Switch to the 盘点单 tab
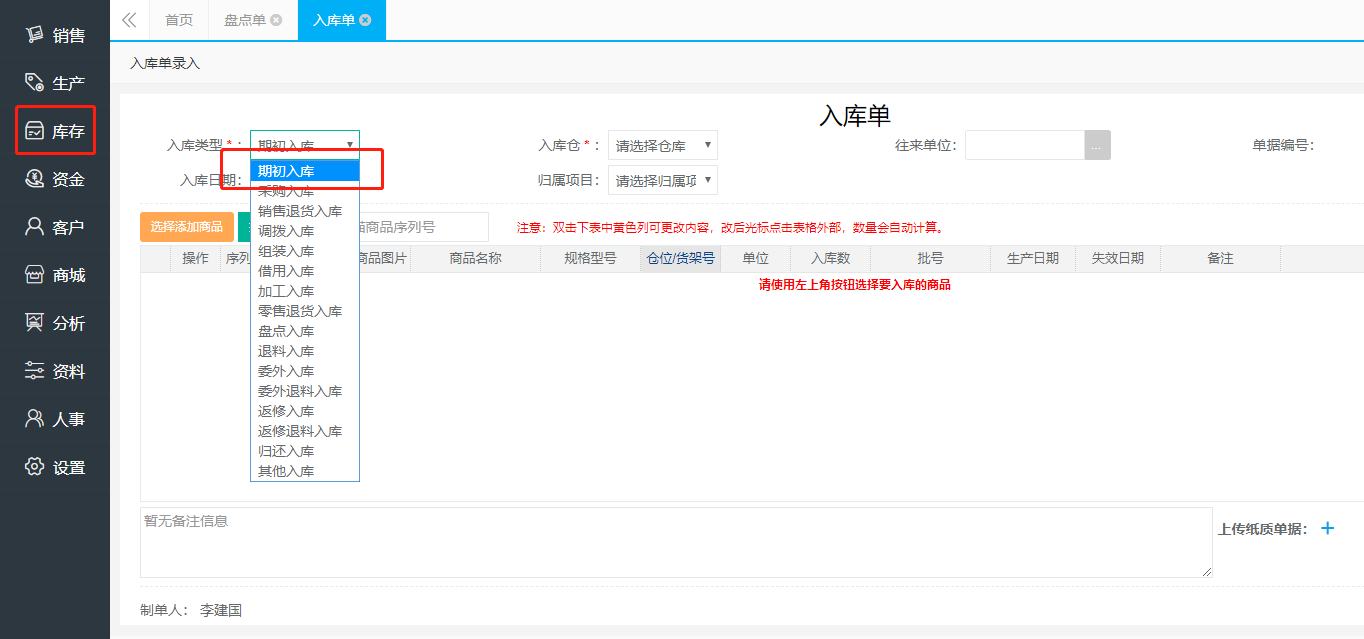This screenshot has height=639, width=1364. [245, 20]
